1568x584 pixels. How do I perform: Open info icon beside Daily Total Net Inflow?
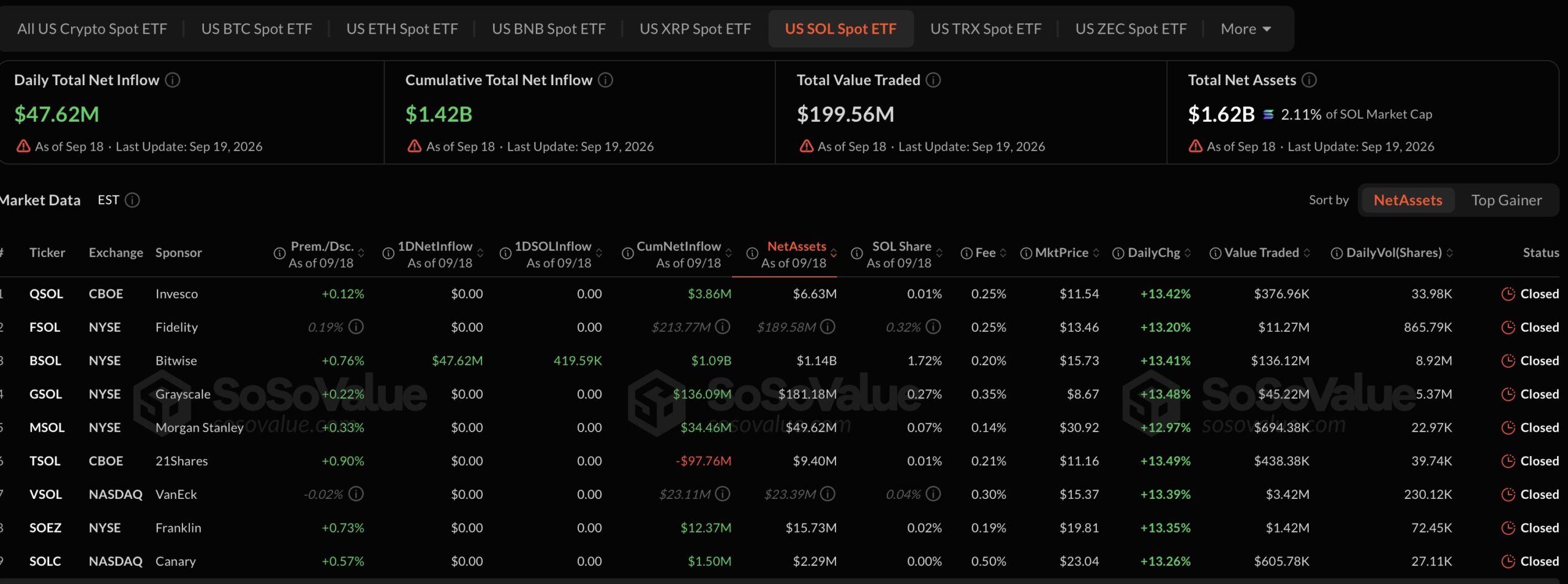pos(173,80)
